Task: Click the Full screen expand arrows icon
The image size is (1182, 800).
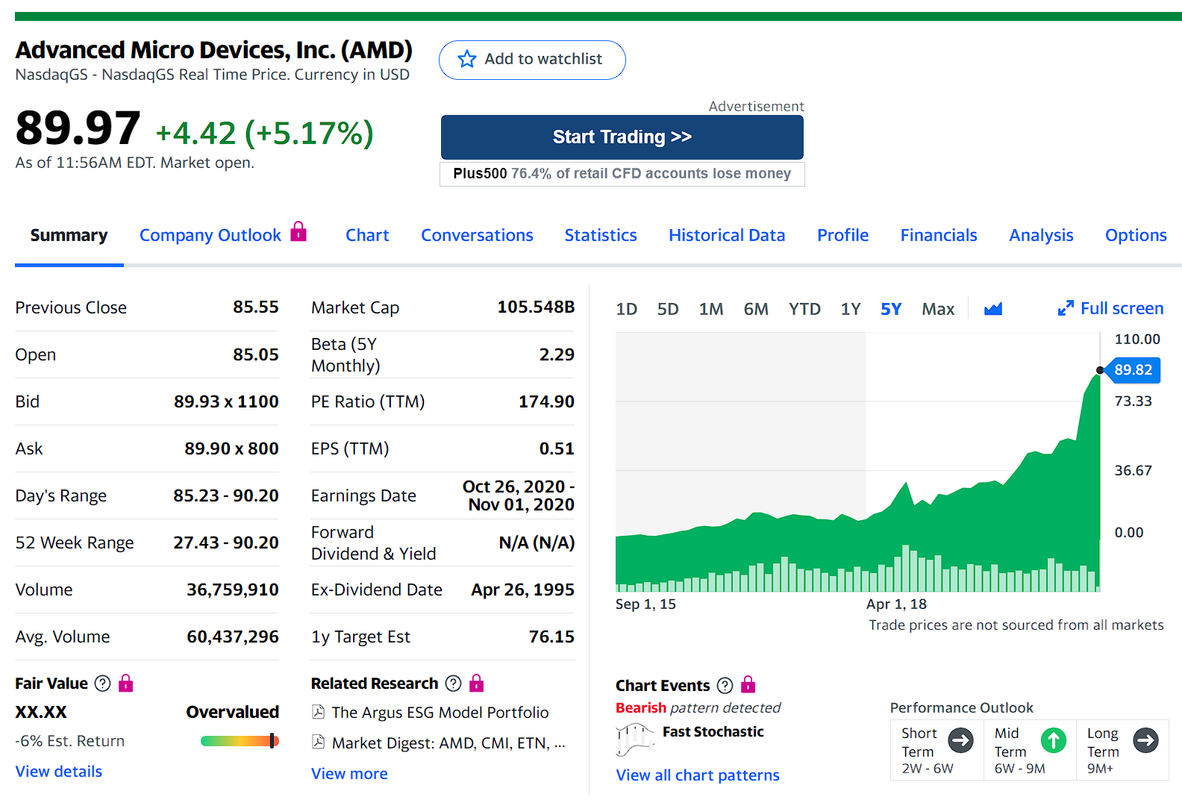Action: tap(1065, 308)
